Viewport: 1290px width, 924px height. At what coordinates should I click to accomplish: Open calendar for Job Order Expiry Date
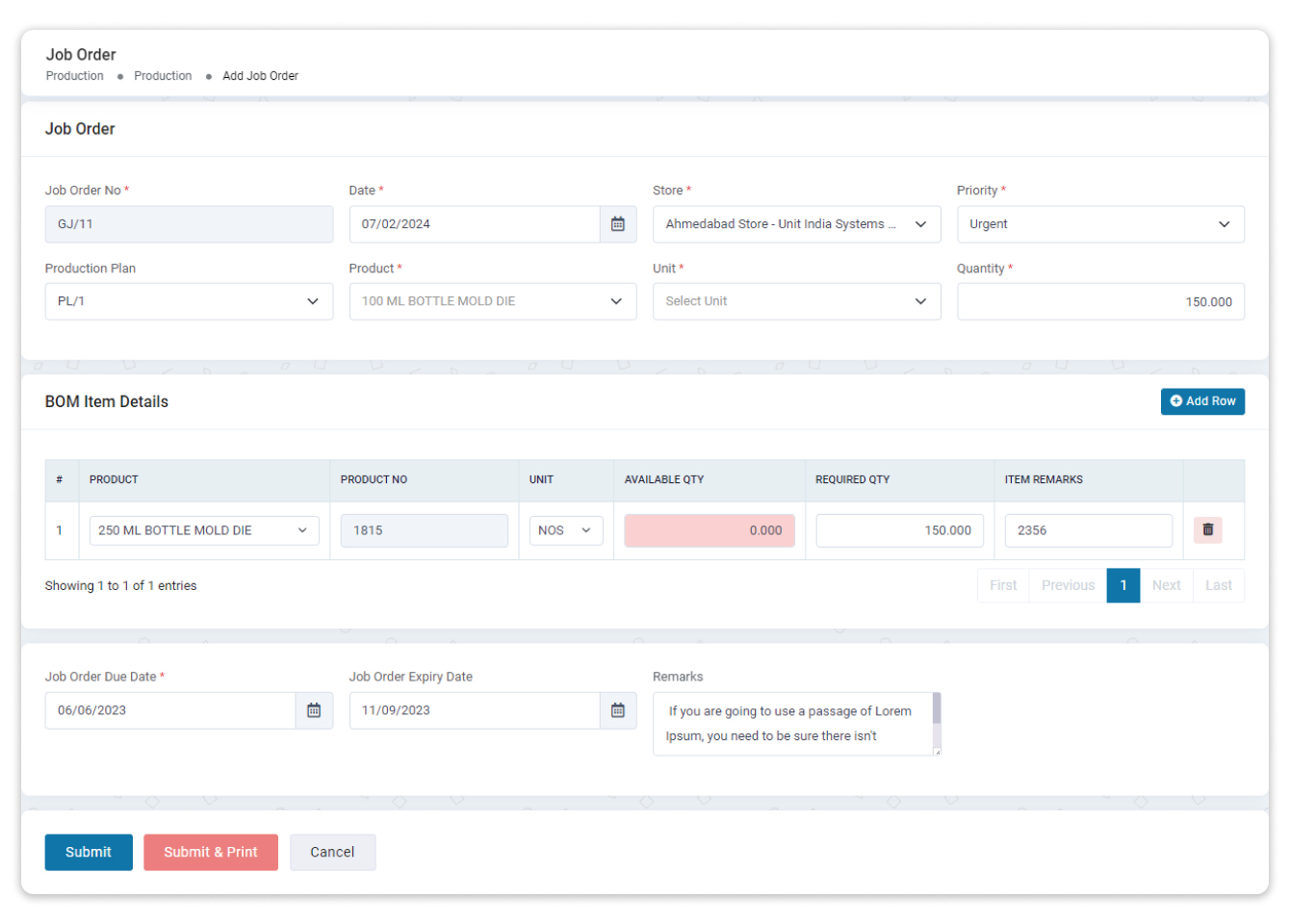point(618,710)
